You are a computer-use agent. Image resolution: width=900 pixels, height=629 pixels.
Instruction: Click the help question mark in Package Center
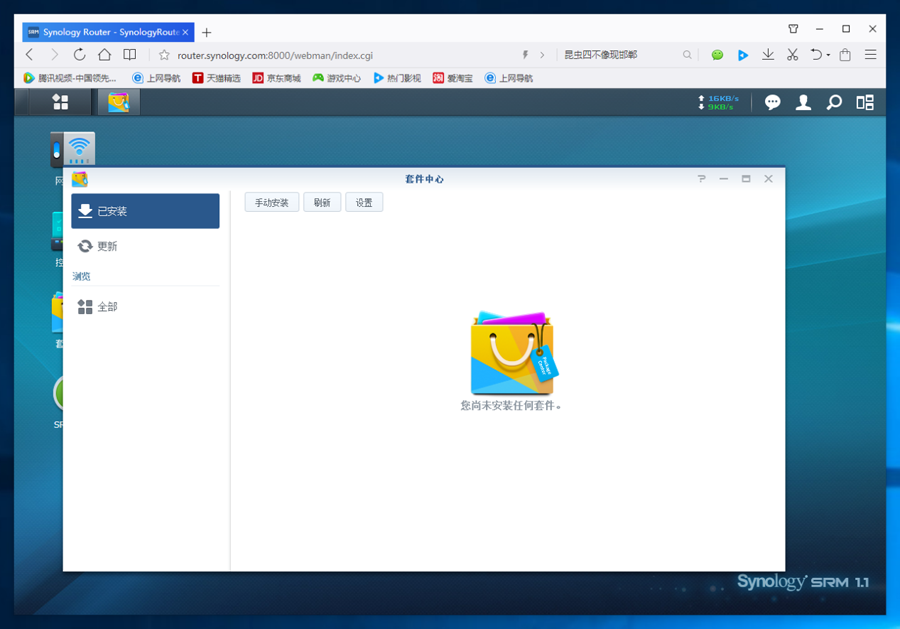tap(701, 179)
